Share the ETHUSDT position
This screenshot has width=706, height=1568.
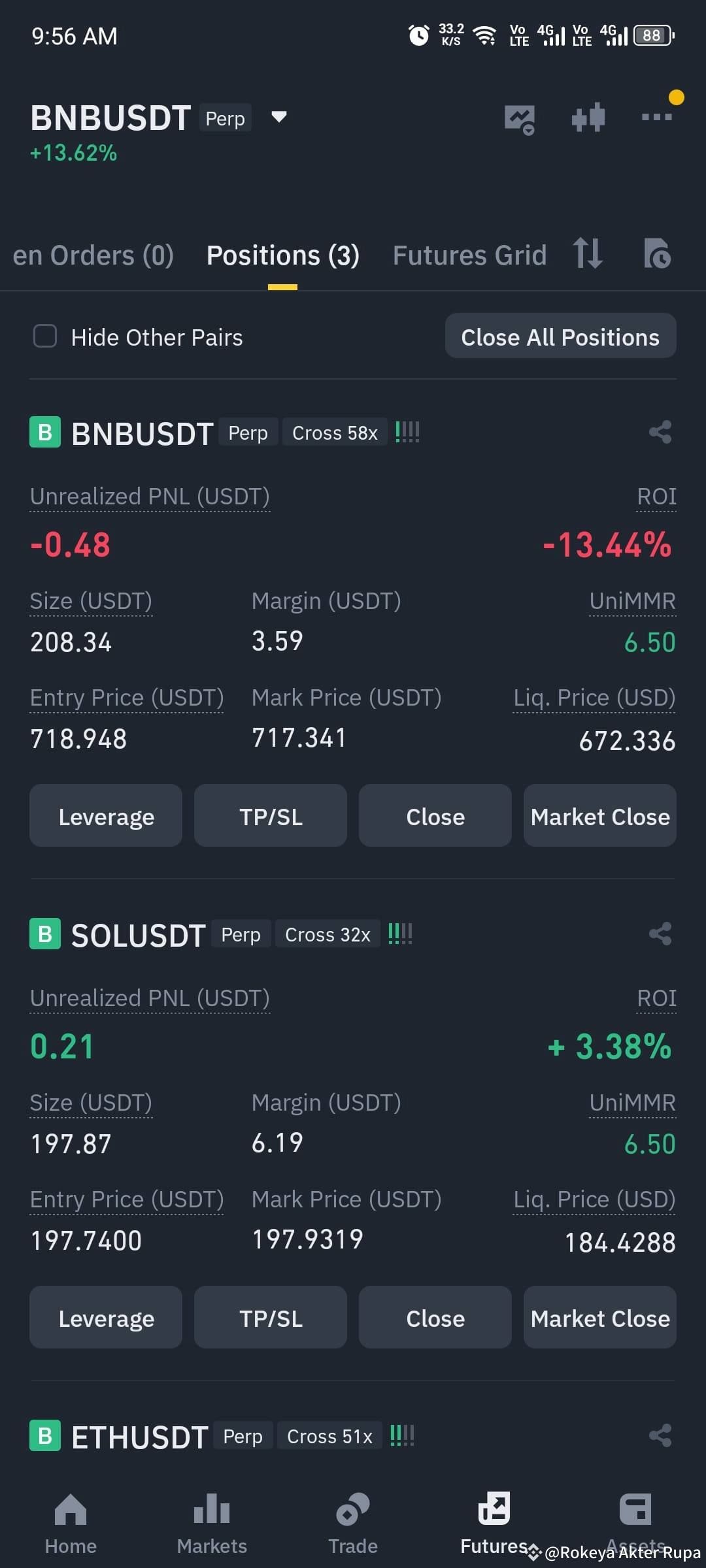tap(660, 1436)
